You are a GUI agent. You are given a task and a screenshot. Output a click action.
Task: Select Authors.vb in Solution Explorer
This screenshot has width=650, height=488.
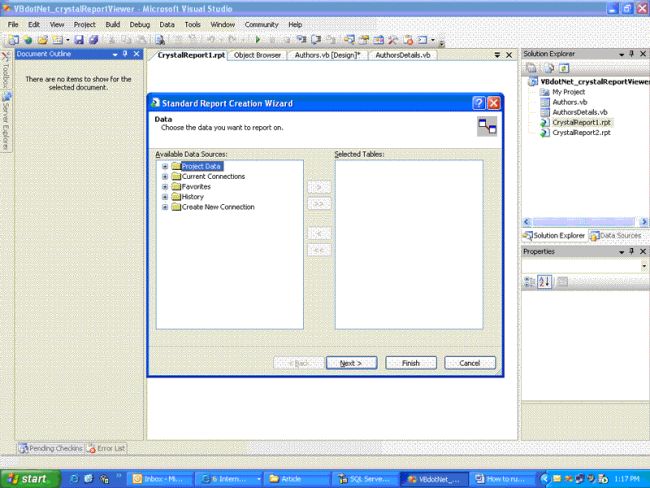[570, 102]
